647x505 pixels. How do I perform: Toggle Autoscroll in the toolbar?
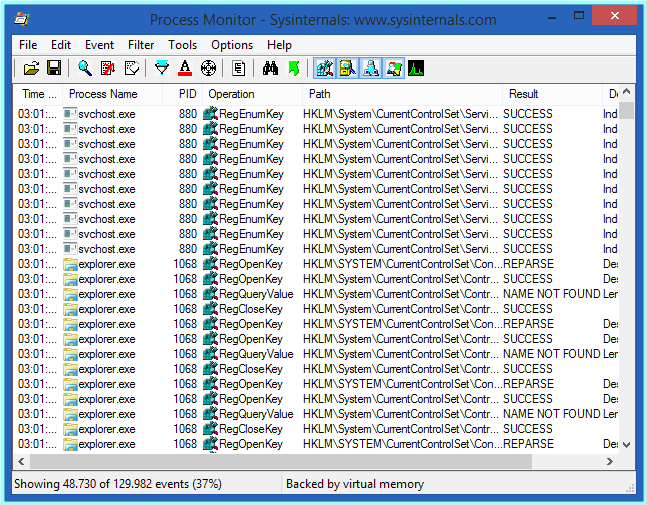click(108, 68)
